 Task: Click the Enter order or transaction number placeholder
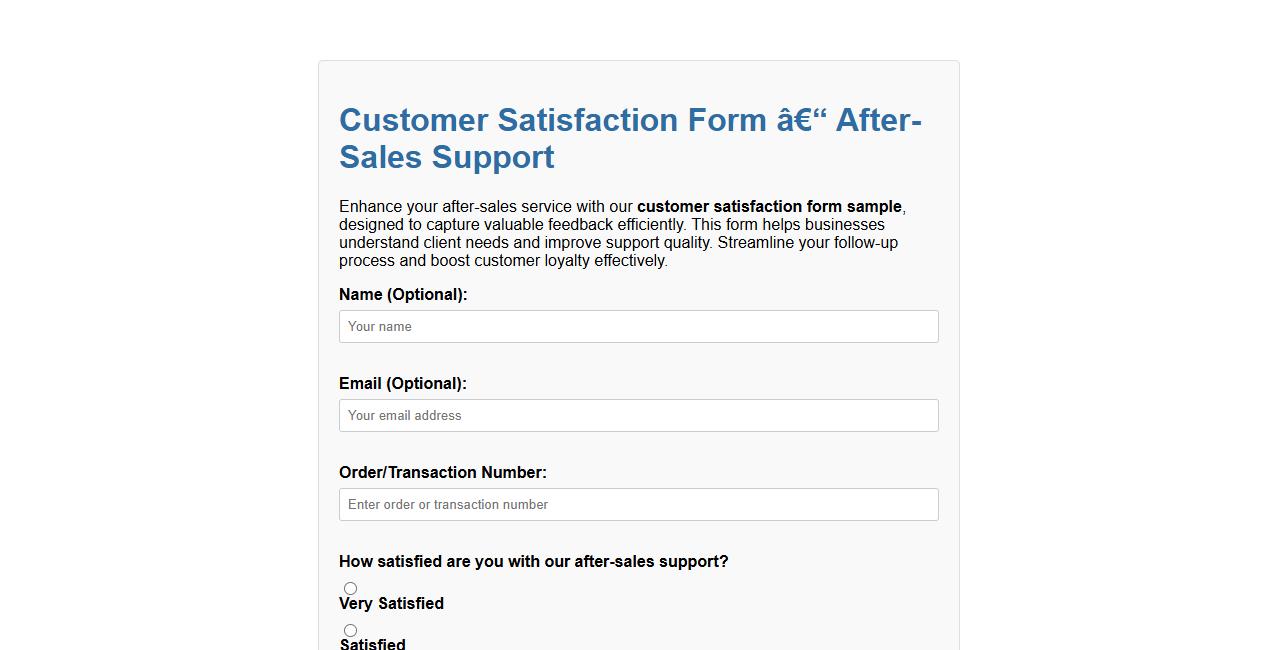click(x=447, y=504)
